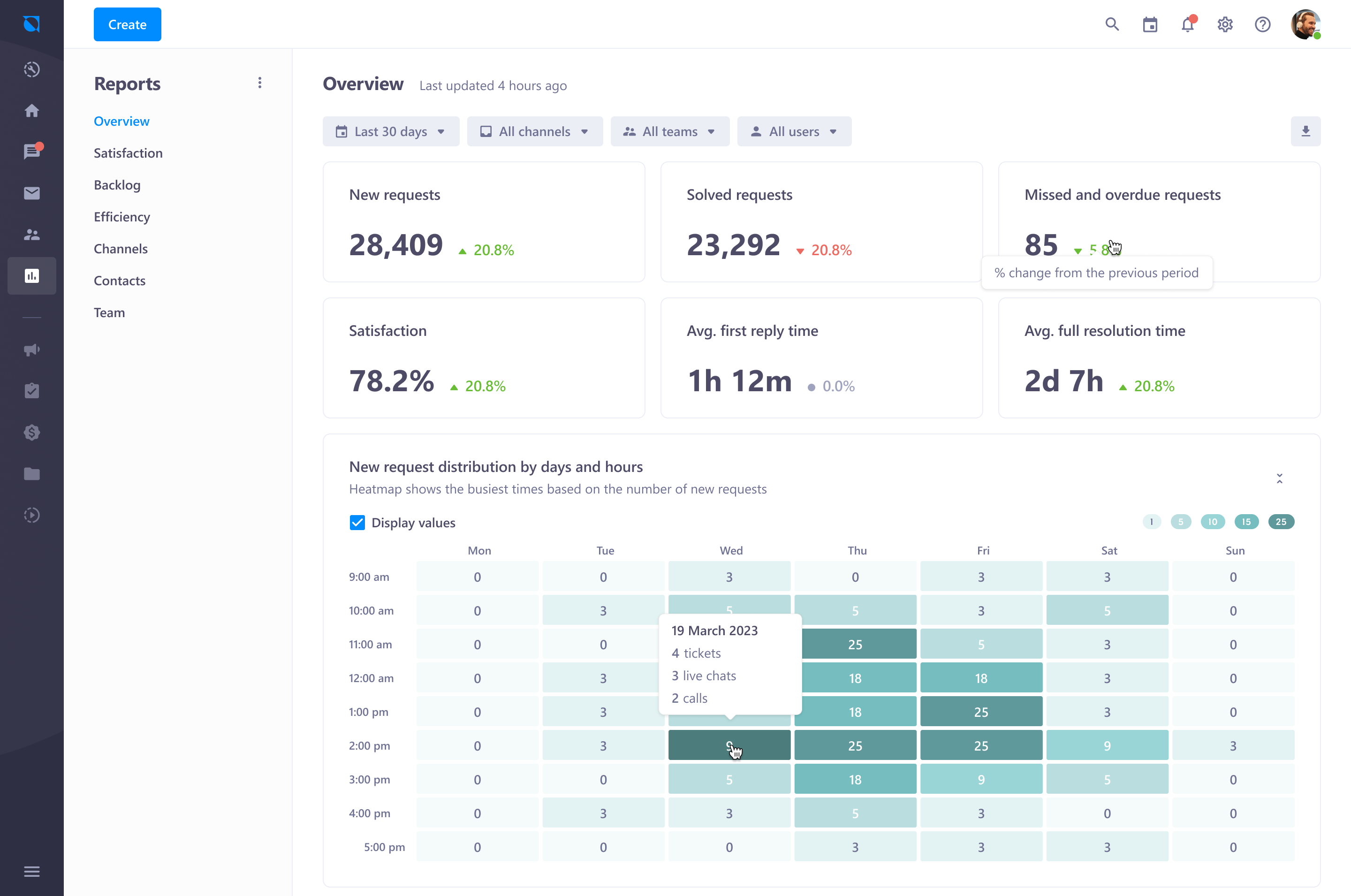This screenshot has width=1351, height=896.
Task: Expand the heatmap collapse arrow
Action: 1282,479
